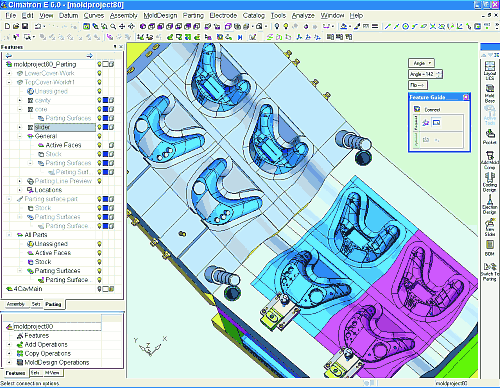Select the zoom magnifier toolbar icon

click(113, 26)
